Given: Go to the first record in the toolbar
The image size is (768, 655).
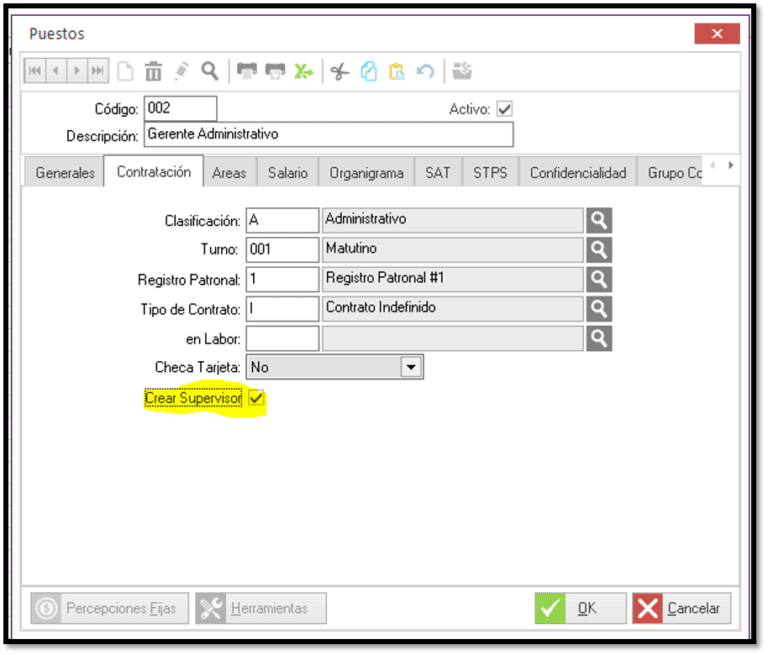Looking at the screenshot, I should pyautogui.click(x=35, y=71).
